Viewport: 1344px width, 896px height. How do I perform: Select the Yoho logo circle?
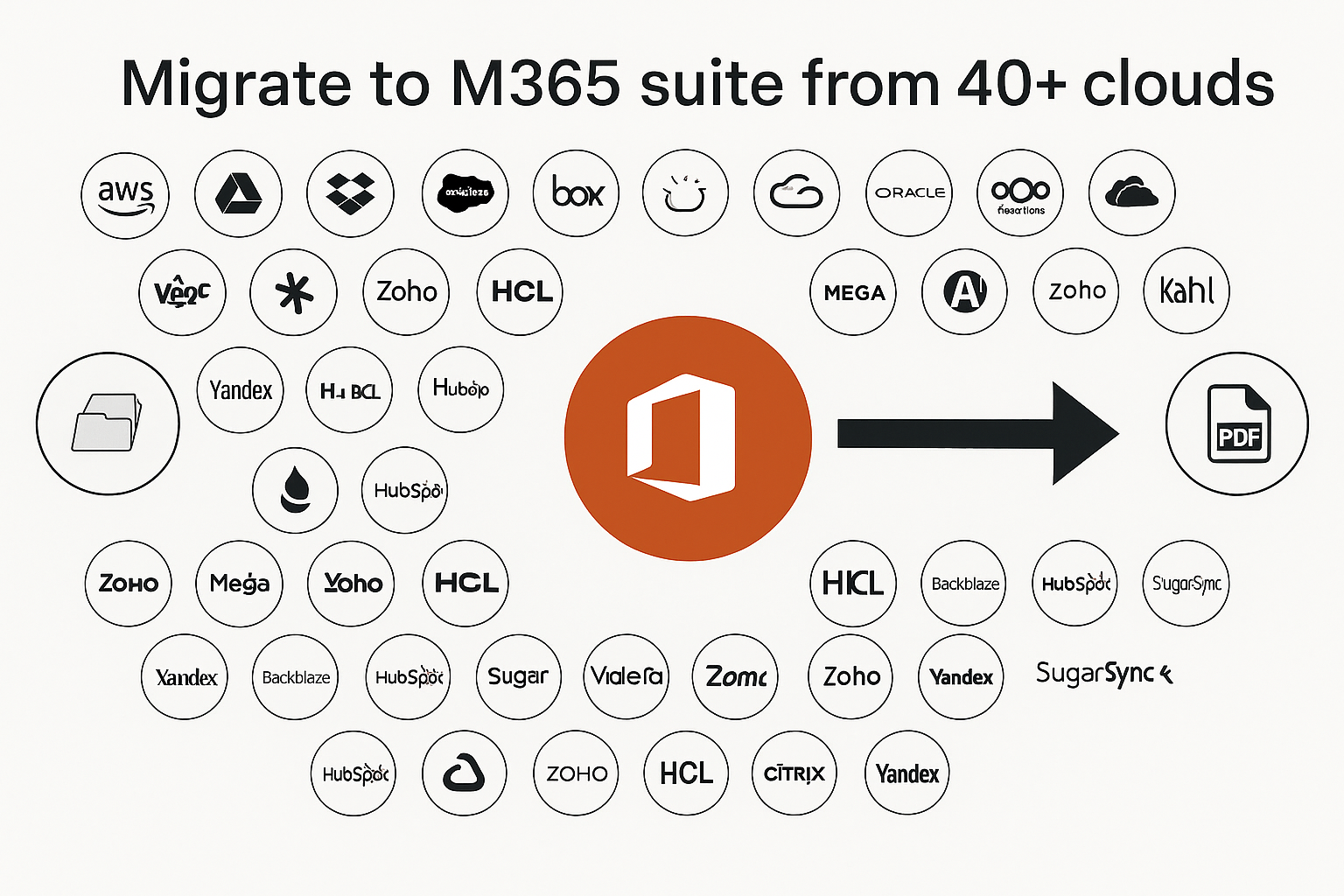[351, 583]
